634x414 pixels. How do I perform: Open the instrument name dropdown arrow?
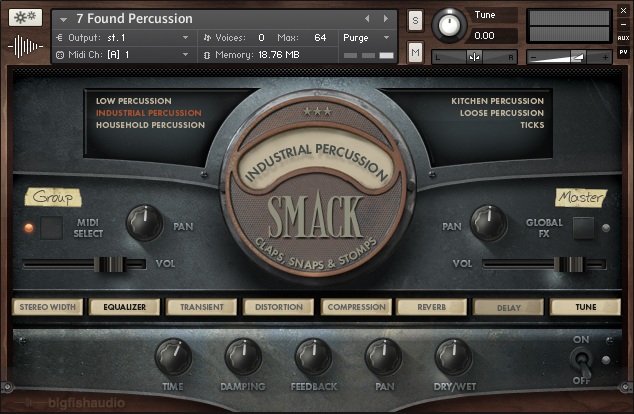pyautogui.click(x=63, y=19)
